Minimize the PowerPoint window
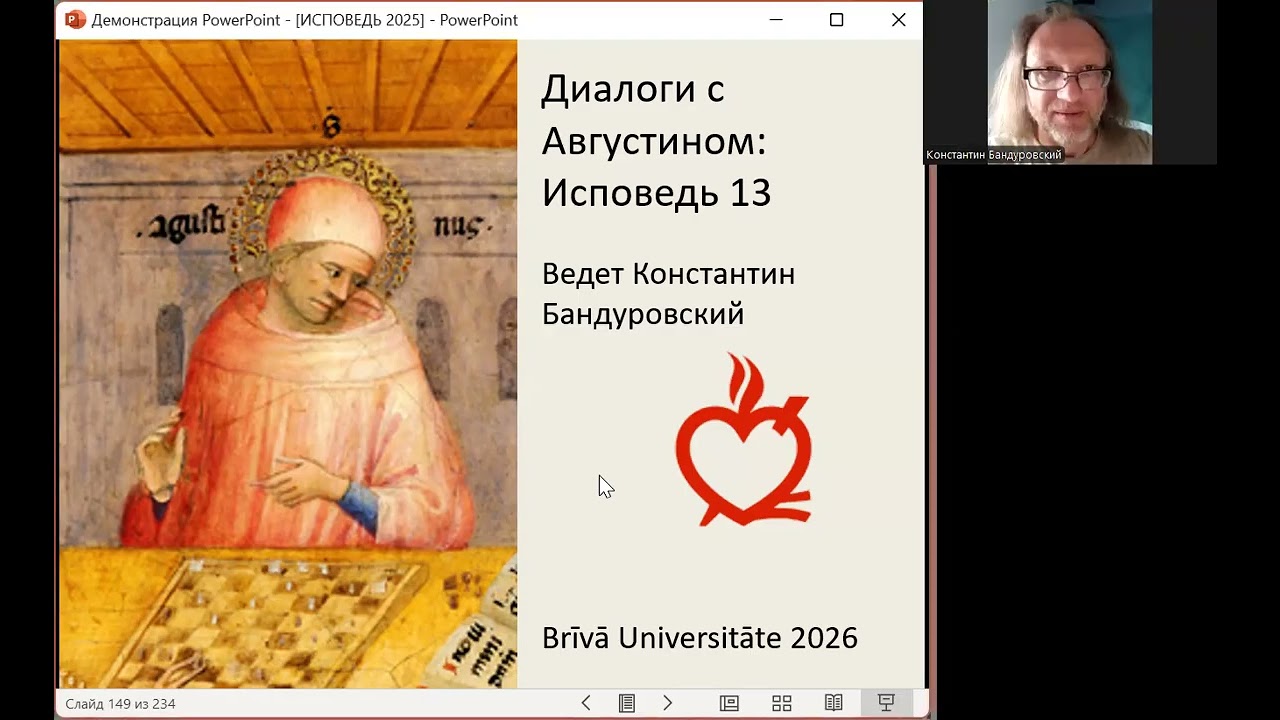 click(775, 20)
